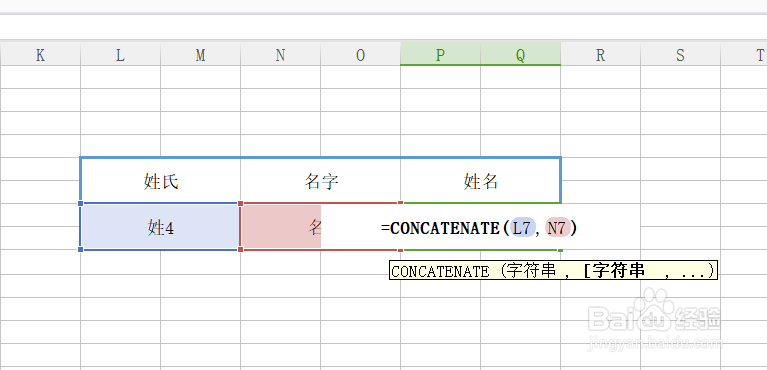Click the L7 reference in the formula

click(522, 228)
